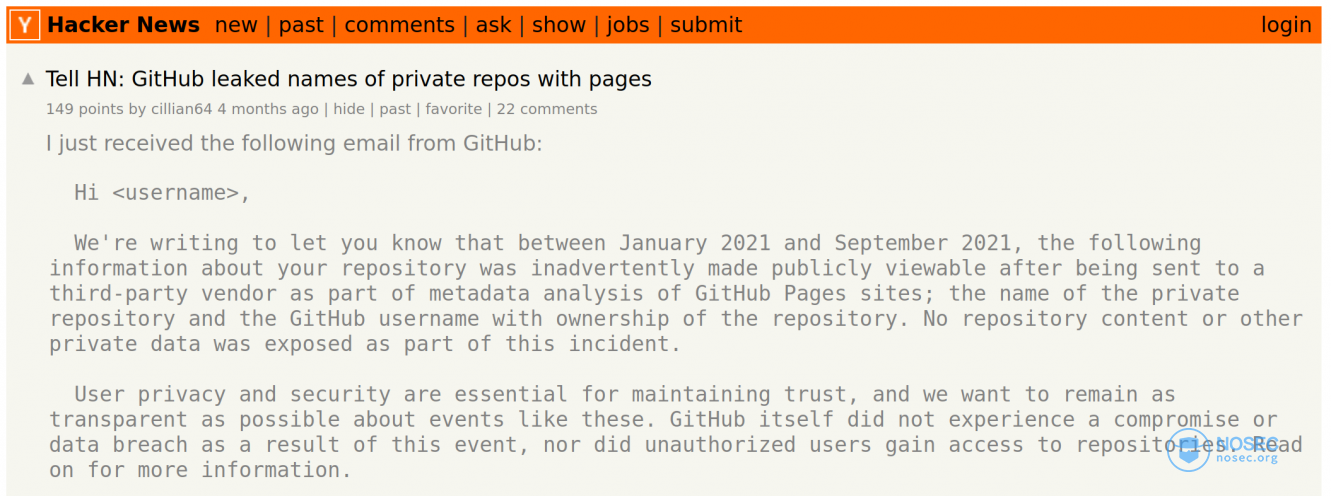Image resolution: width=1331 pixels, height=496 pixels.
Task: Open the show section
Action: [558, 25]
